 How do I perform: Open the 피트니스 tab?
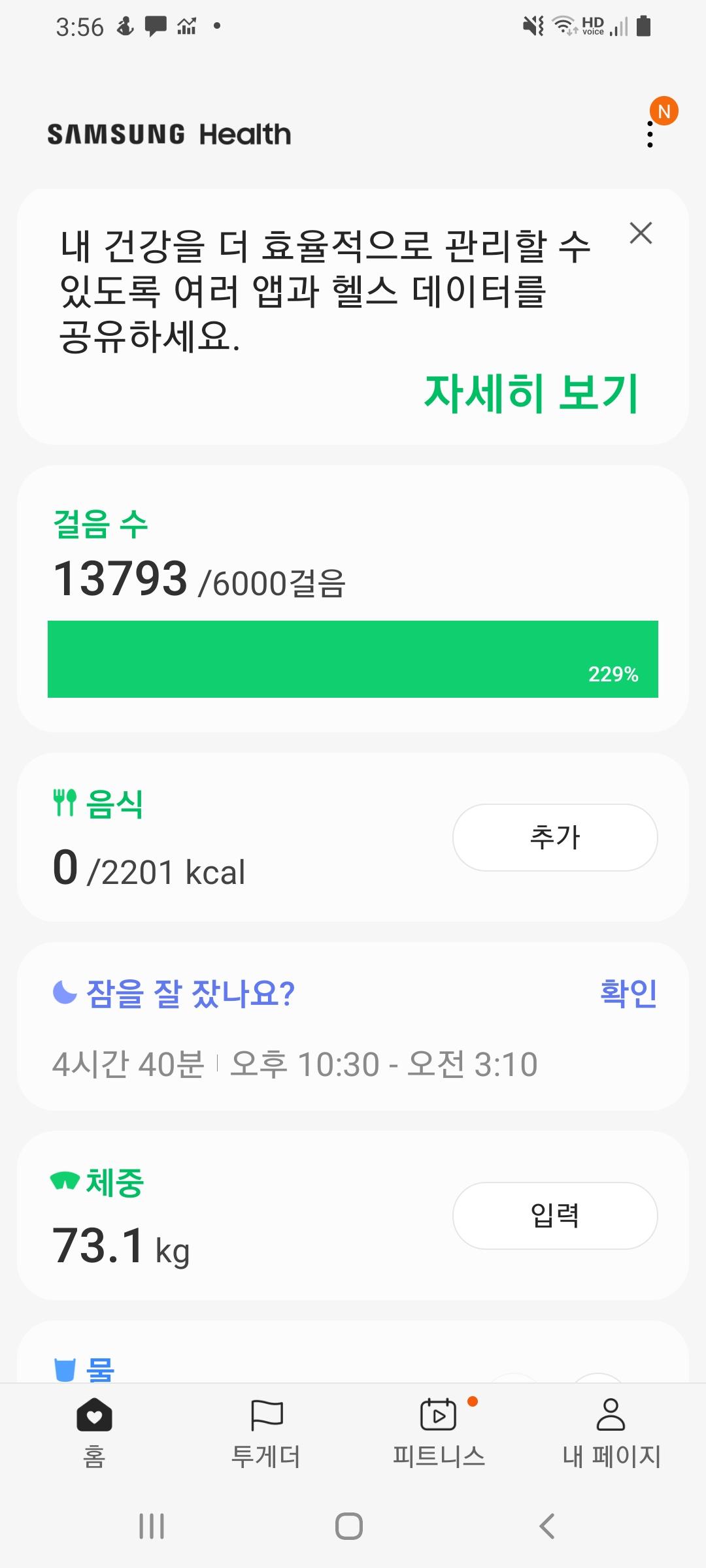click(x=439, y=1432)
